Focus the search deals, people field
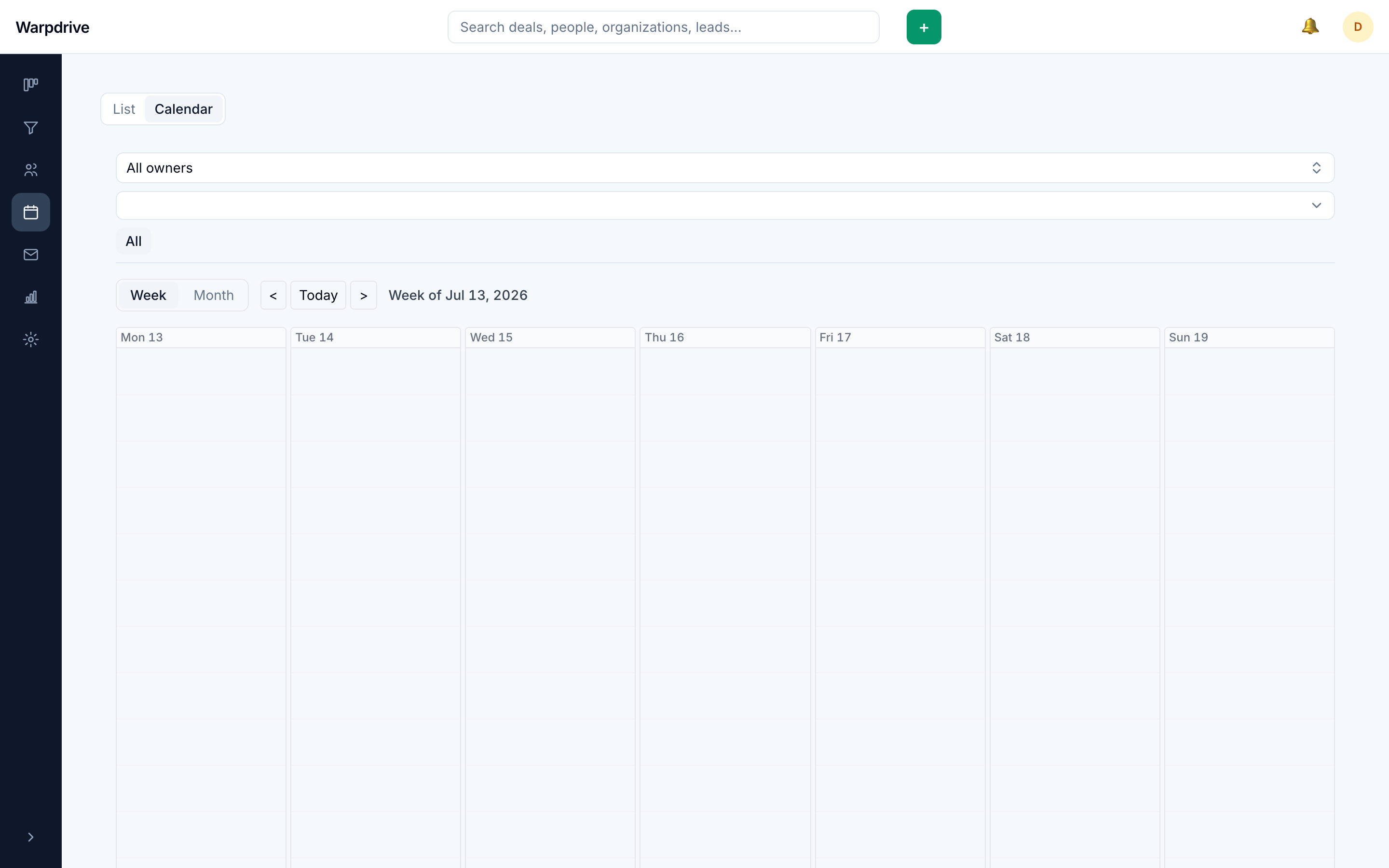Image resolution: width=1389 pixels, height=868 pixels. [x=663, y=27]
